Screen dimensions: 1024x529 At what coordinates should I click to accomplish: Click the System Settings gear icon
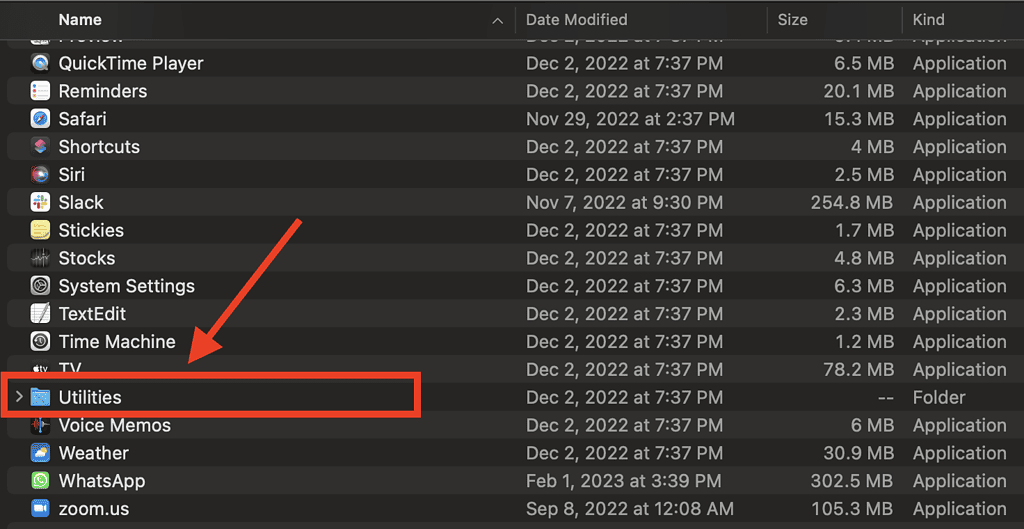point(40,286)
